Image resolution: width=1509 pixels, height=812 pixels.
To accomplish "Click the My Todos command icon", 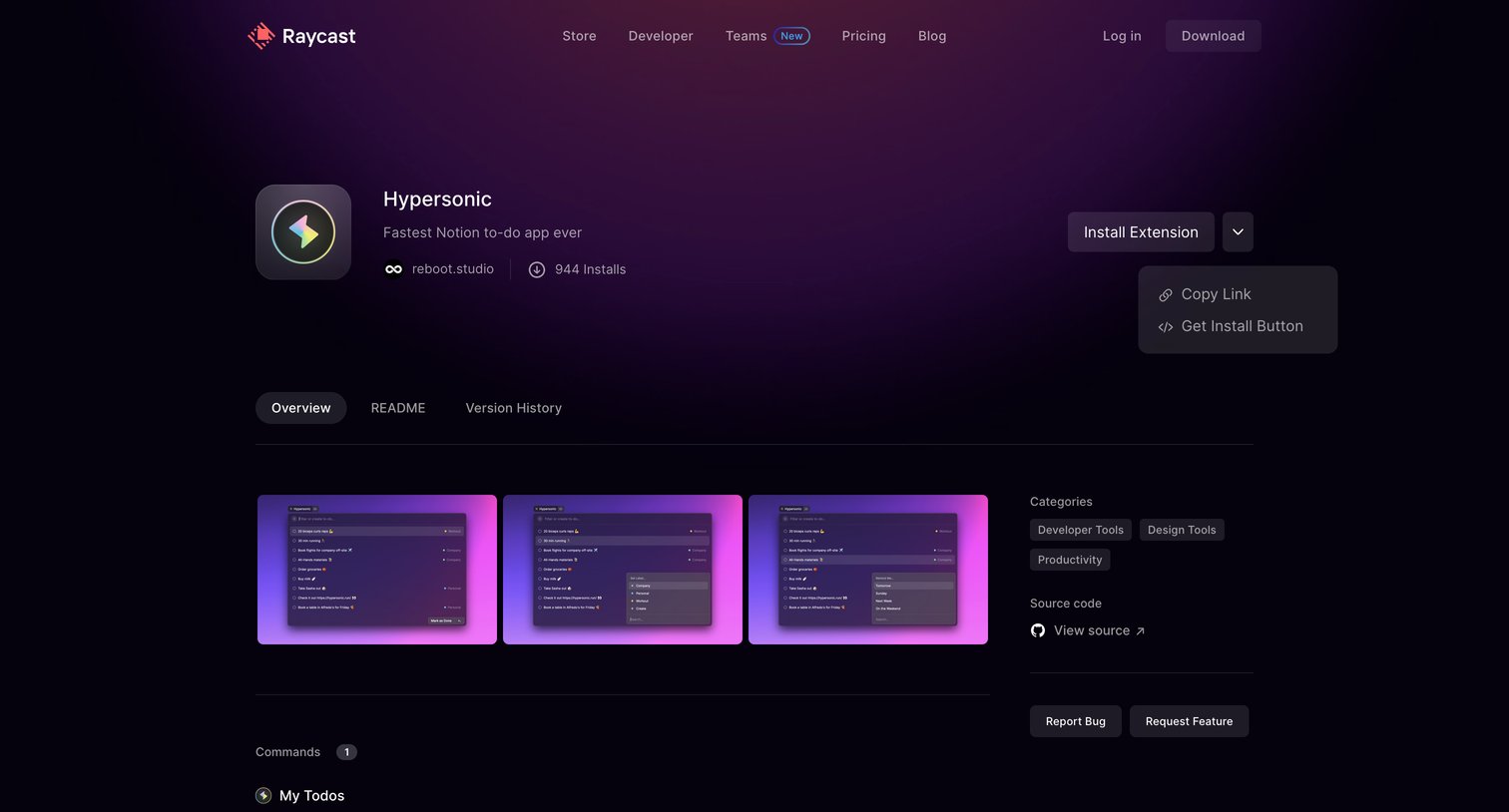I will (x=263, y=796).
